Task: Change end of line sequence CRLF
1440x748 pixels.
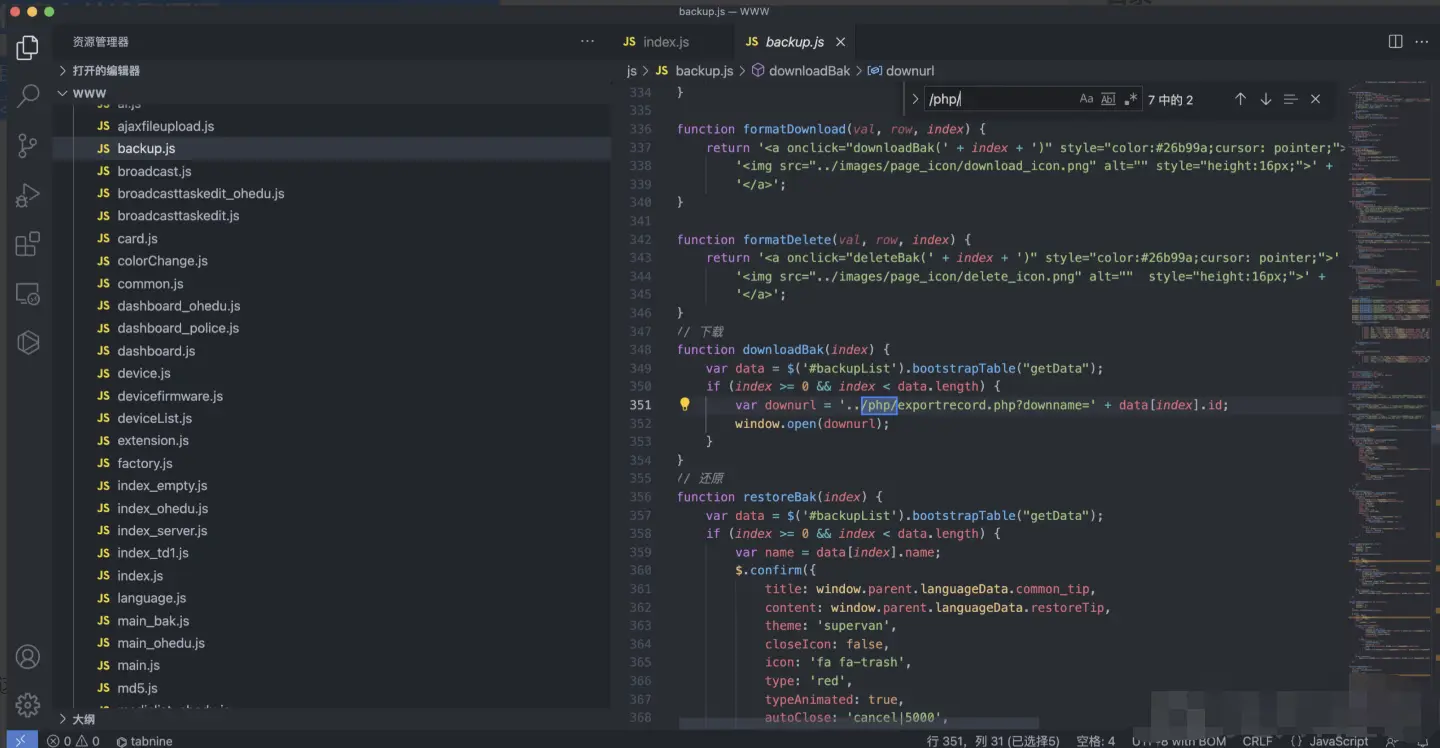Action: point(1257,741)
